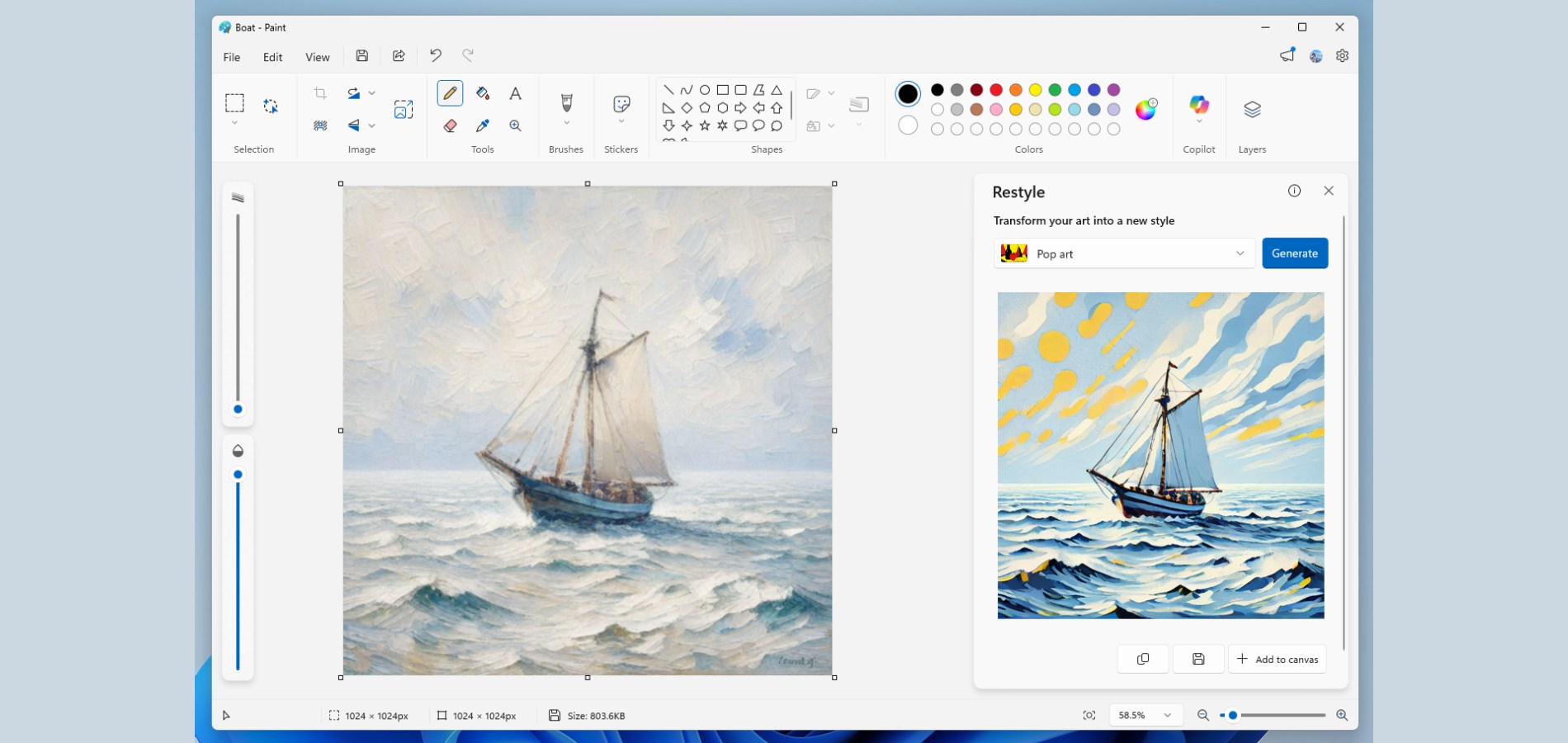Screen dimensions: 1568x743
Task: Add the restyled image to canvas
Action: point(1277,658)
